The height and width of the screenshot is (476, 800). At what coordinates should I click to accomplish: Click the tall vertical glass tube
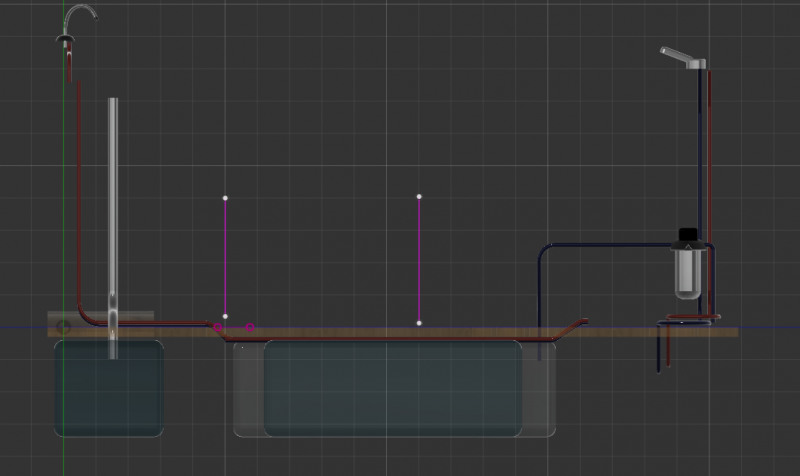click(x=113, y=200)
